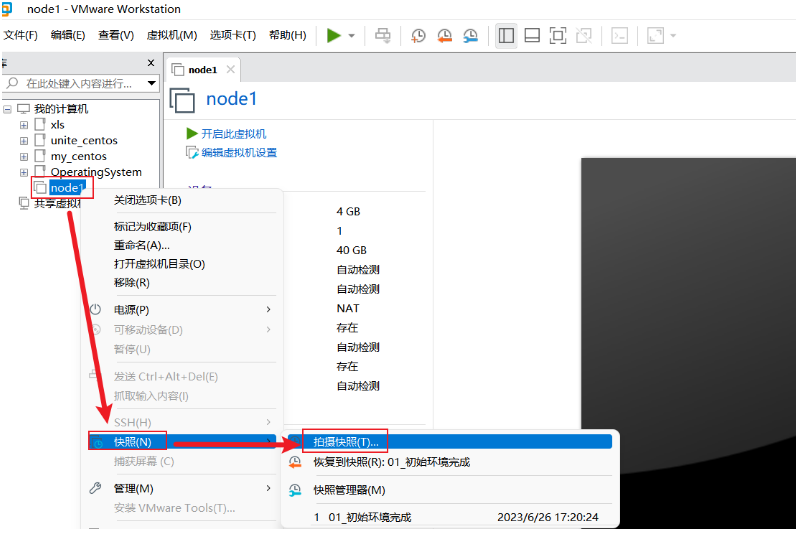This screenshot has width=803, height=533.
Task: Click the 40 GB disk value
Action: pyautogui.click(x=351, y=250)
